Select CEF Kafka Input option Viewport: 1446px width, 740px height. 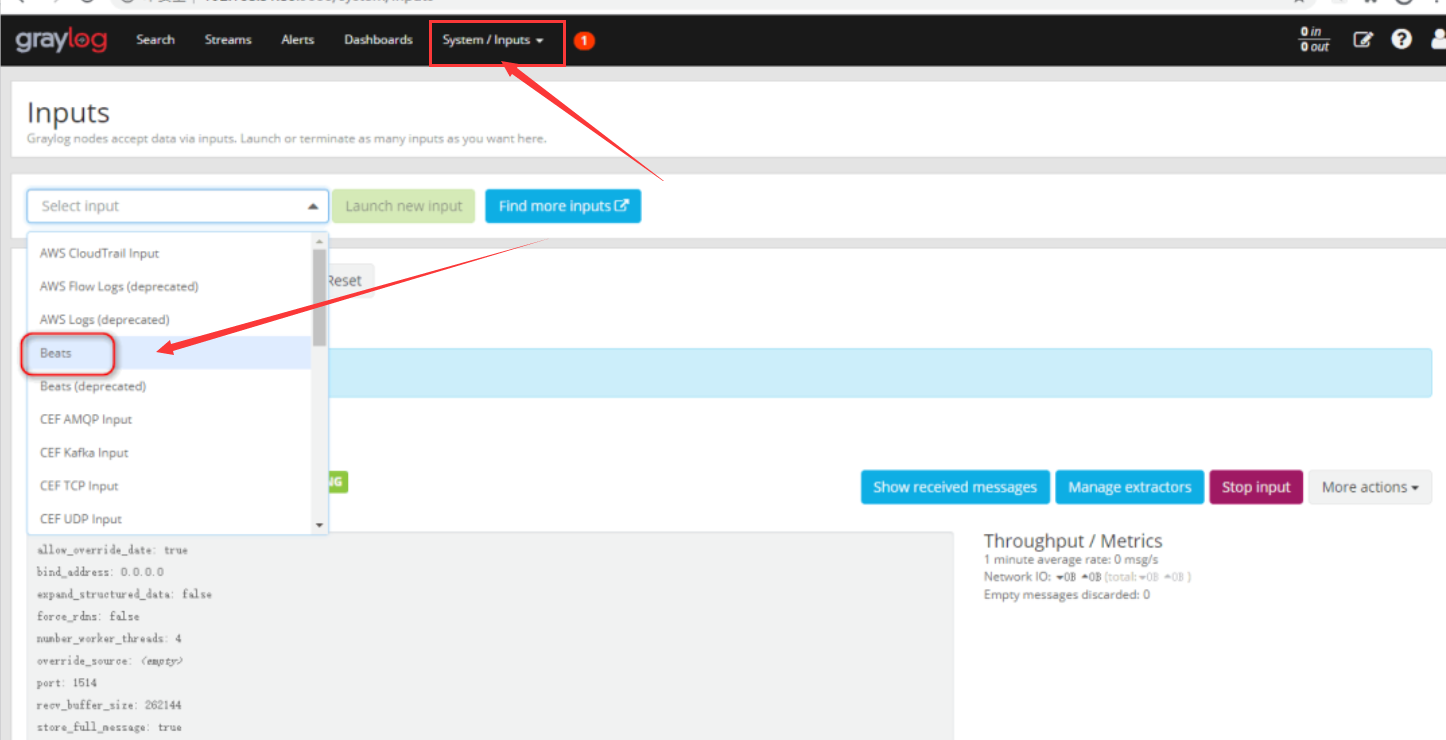click(x=169, y=452)
